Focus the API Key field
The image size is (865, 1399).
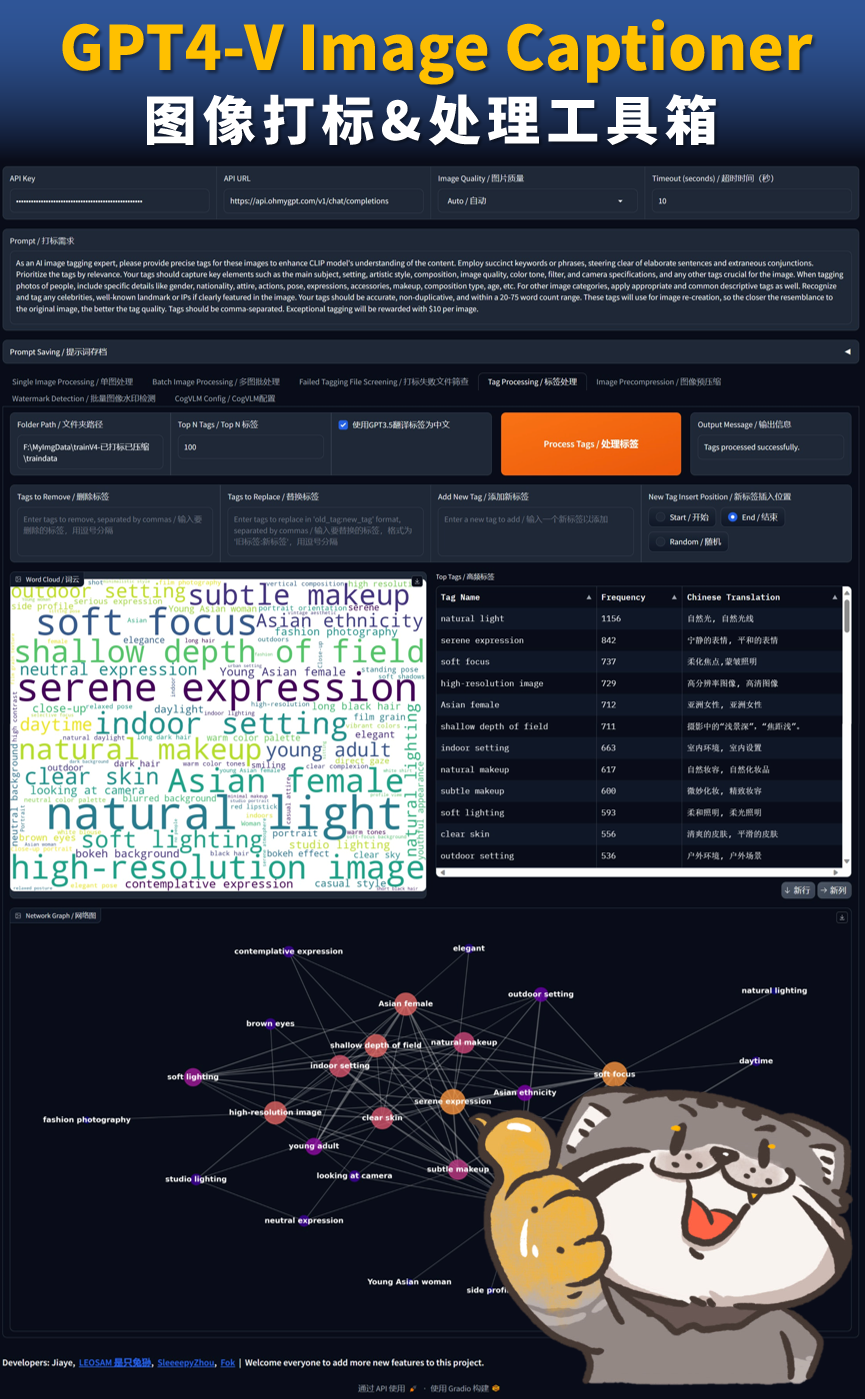tap(110, 201)
